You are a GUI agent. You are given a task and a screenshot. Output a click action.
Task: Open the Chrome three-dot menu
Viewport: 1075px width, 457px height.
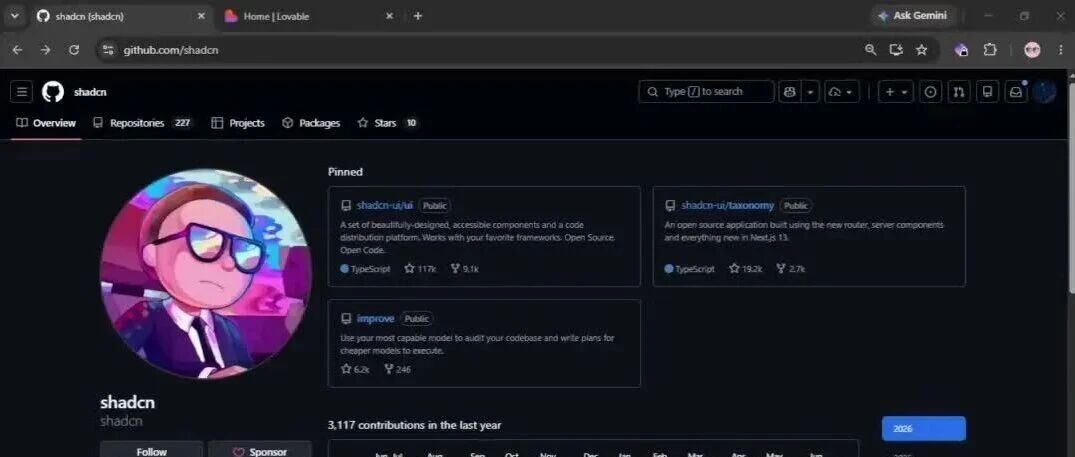click(1062, 50)
